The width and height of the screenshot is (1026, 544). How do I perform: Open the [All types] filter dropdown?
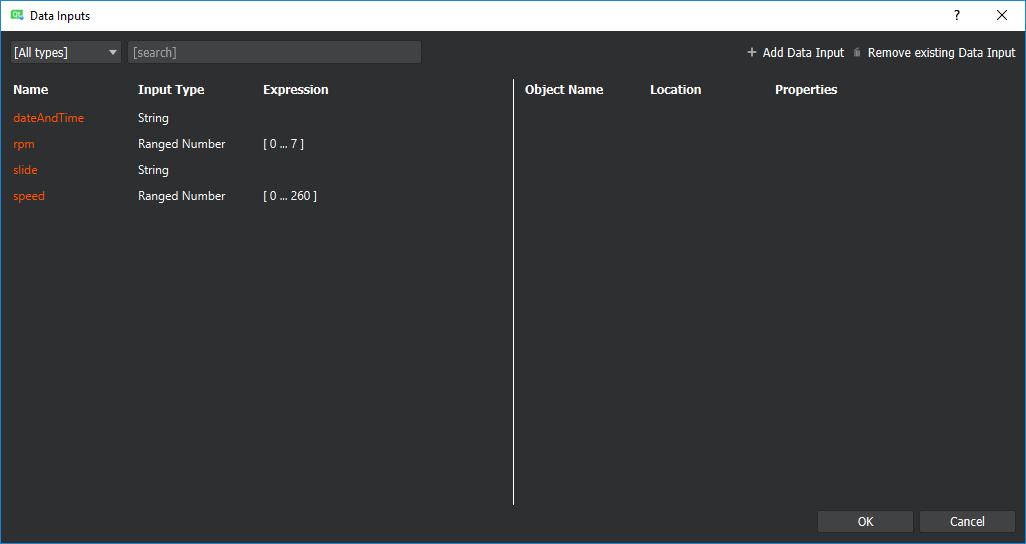pyautogui.click(x=65, y=53)
